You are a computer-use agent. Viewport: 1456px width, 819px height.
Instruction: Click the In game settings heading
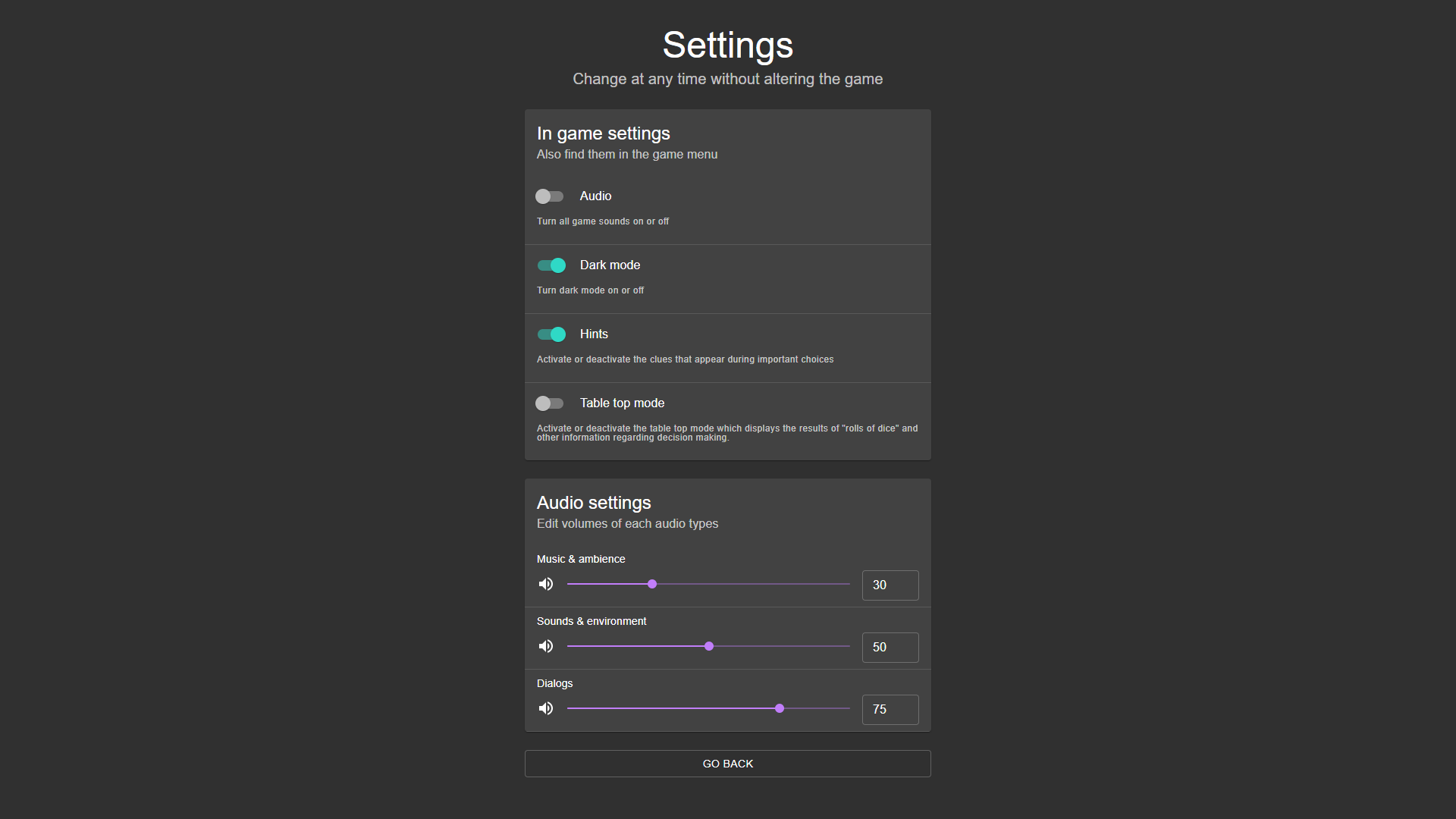603,133
